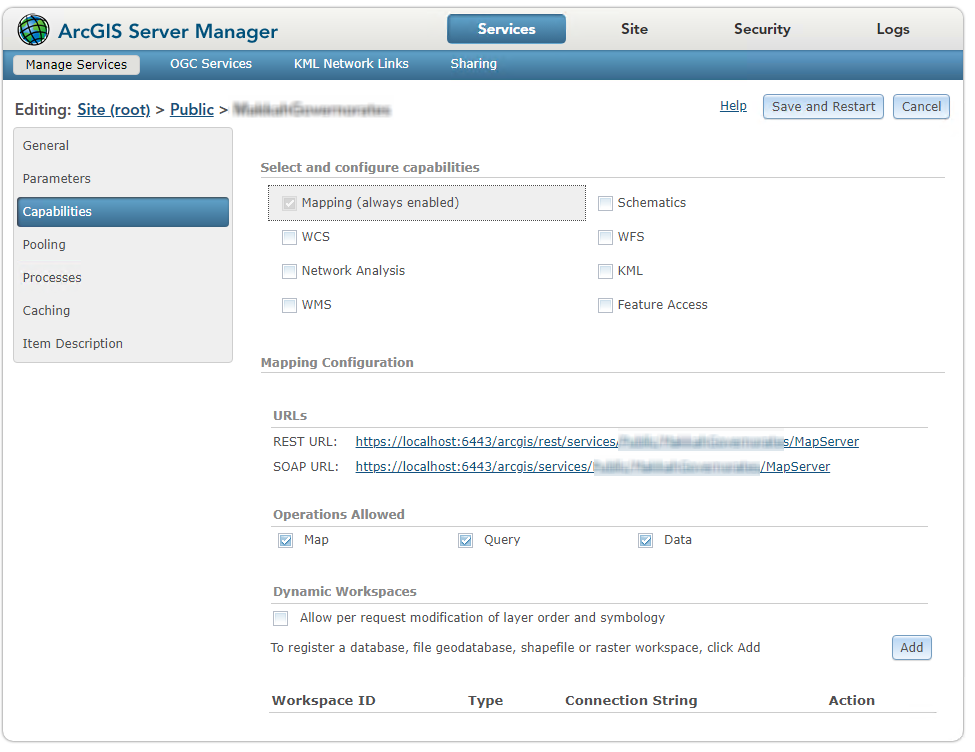Enable Feature Access capability
This screenshot has width=975, height=752.
pos(605,306)
